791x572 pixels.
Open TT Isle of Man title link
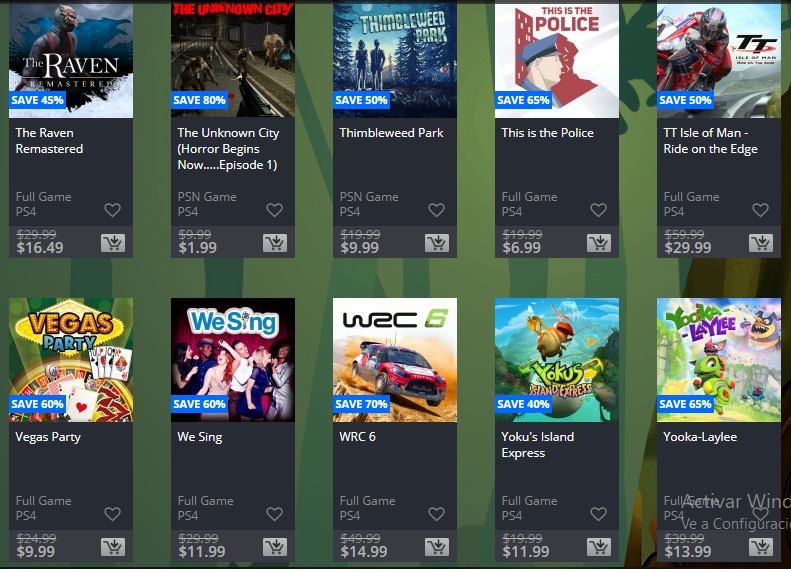coord(710,141)
